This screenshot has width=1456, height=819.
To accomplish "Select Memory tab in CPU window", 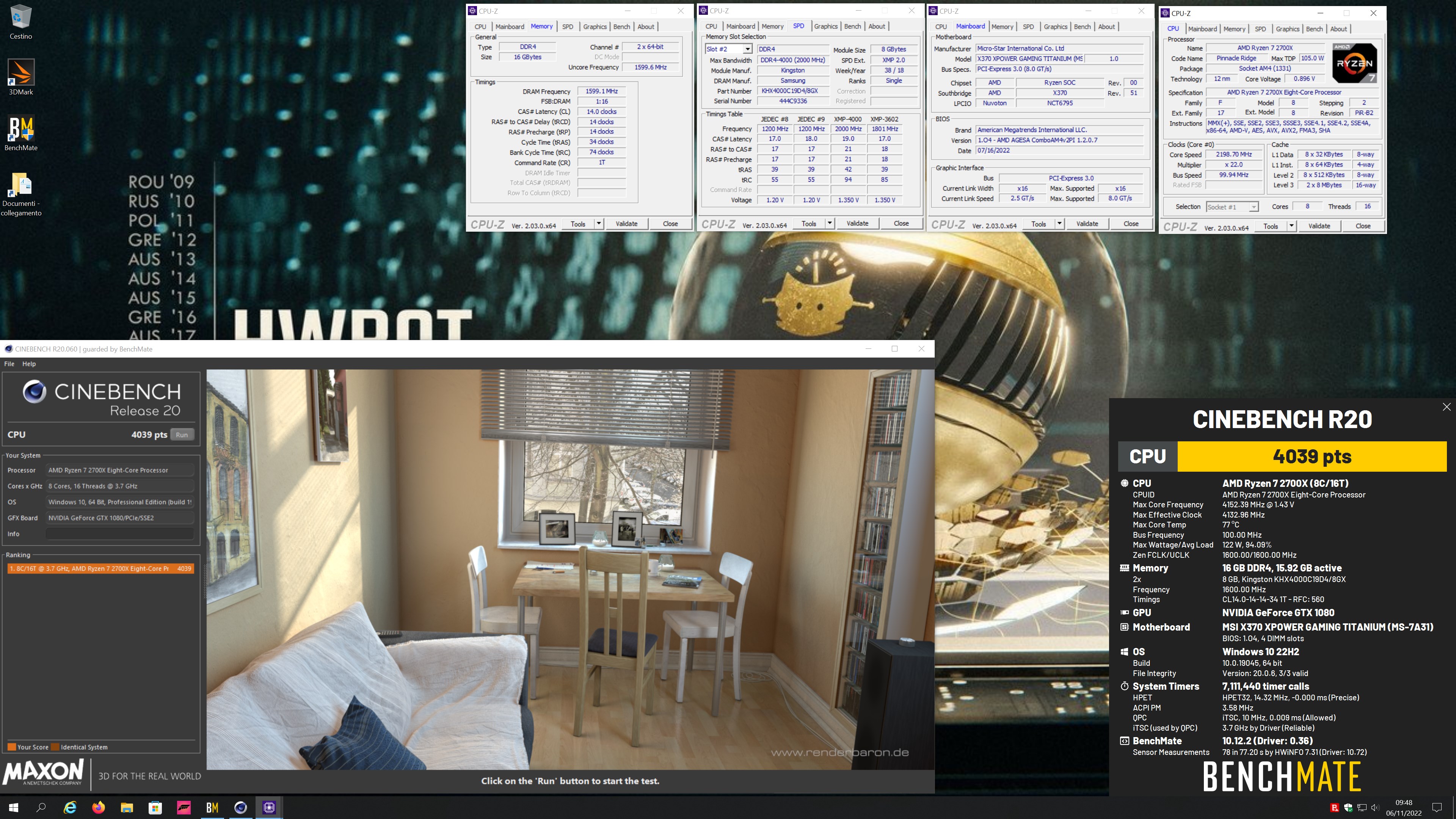I will coord(1234,29).
